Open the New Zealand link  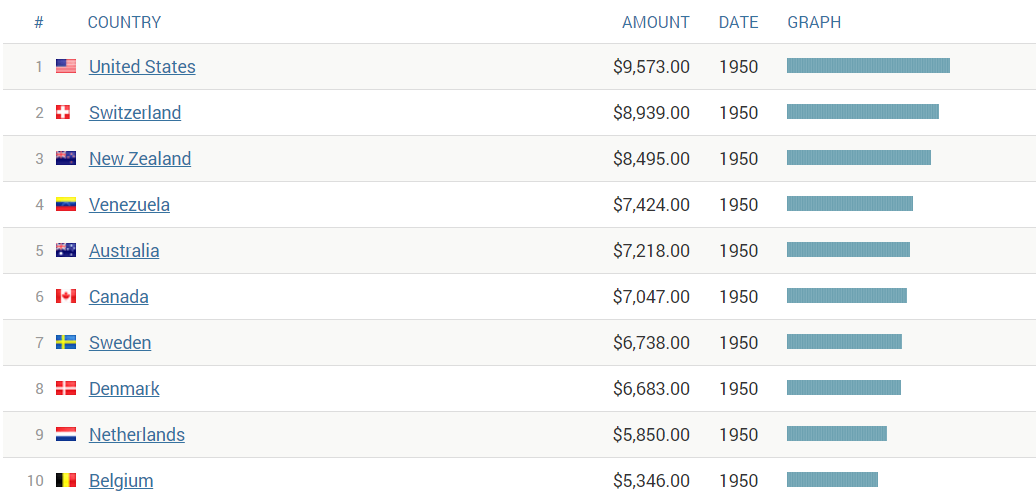pos(140,159)
